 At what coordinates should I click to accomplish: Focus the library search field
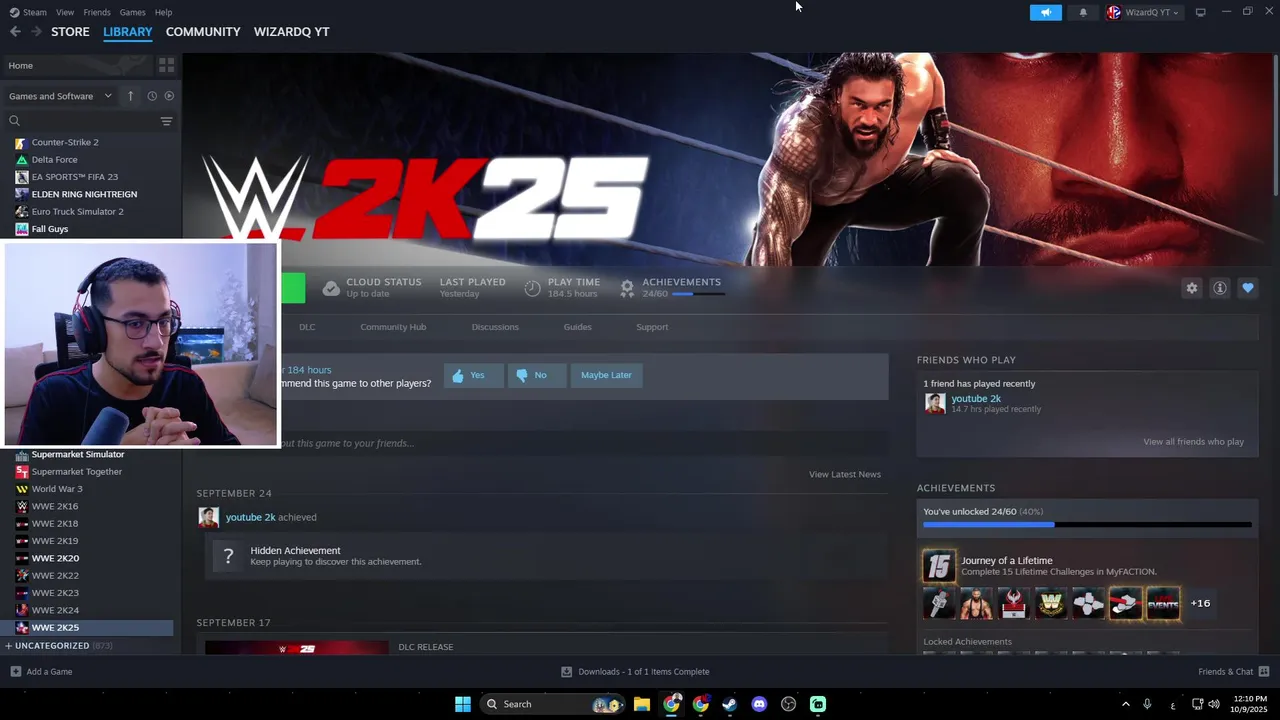click(83, 121)
